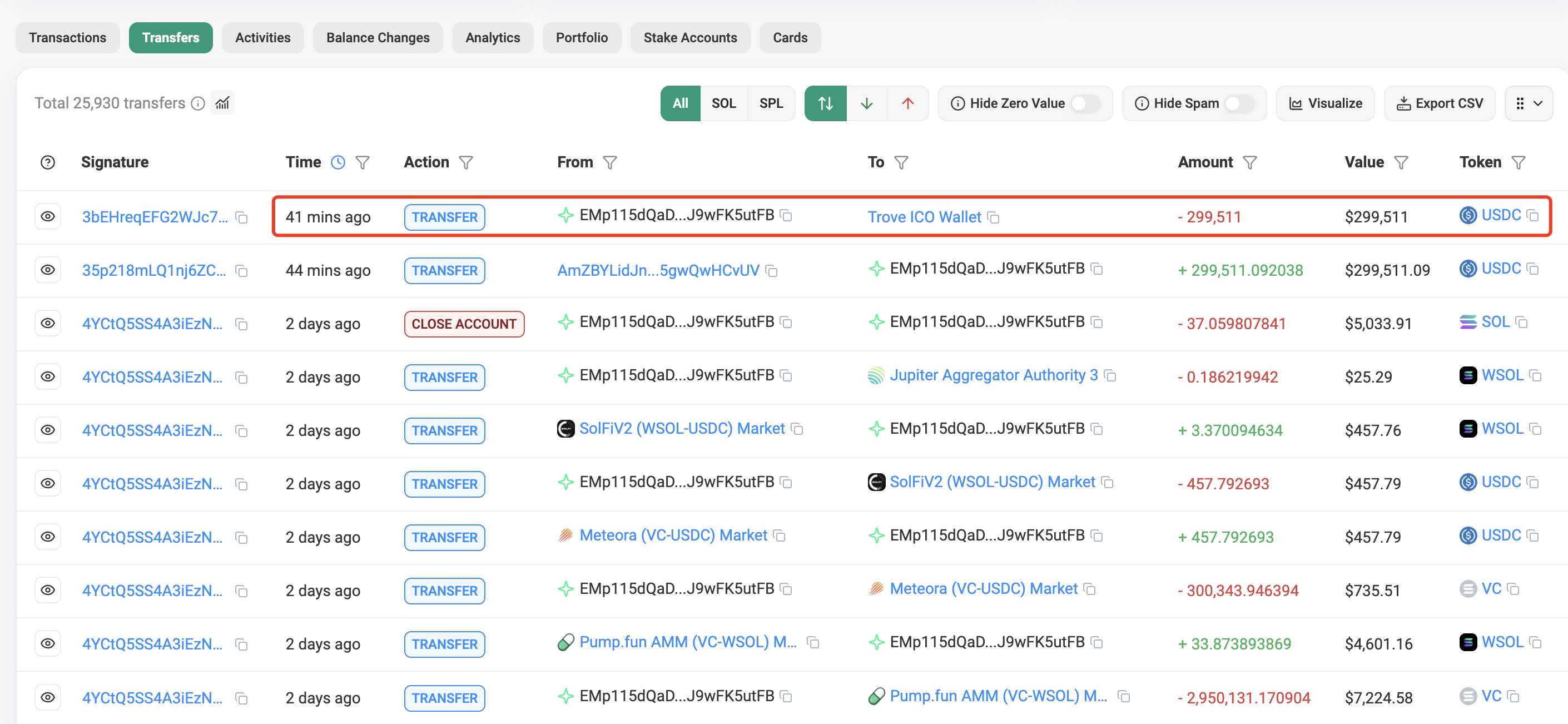Click the Export CSV button
1568x724 pixels.
[1439, 103]
